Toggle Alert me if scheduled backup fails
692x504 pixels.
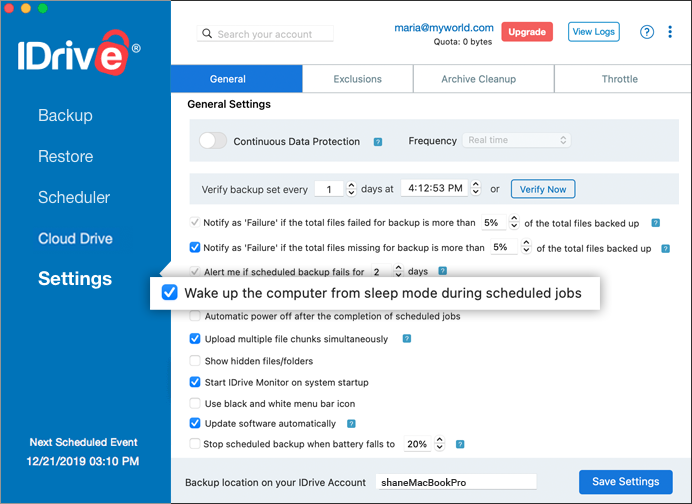pos(195,271)
